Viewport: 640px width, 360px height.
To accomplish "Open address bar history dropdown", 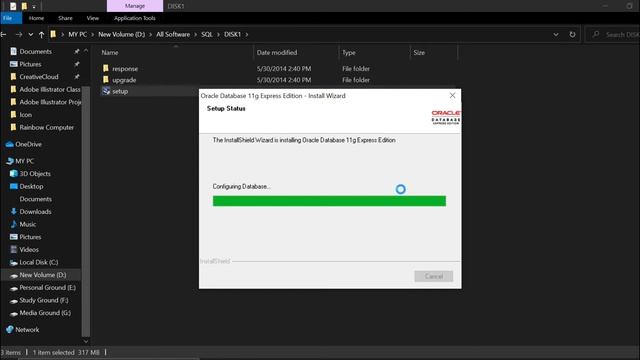I will (x=556, y=35).
